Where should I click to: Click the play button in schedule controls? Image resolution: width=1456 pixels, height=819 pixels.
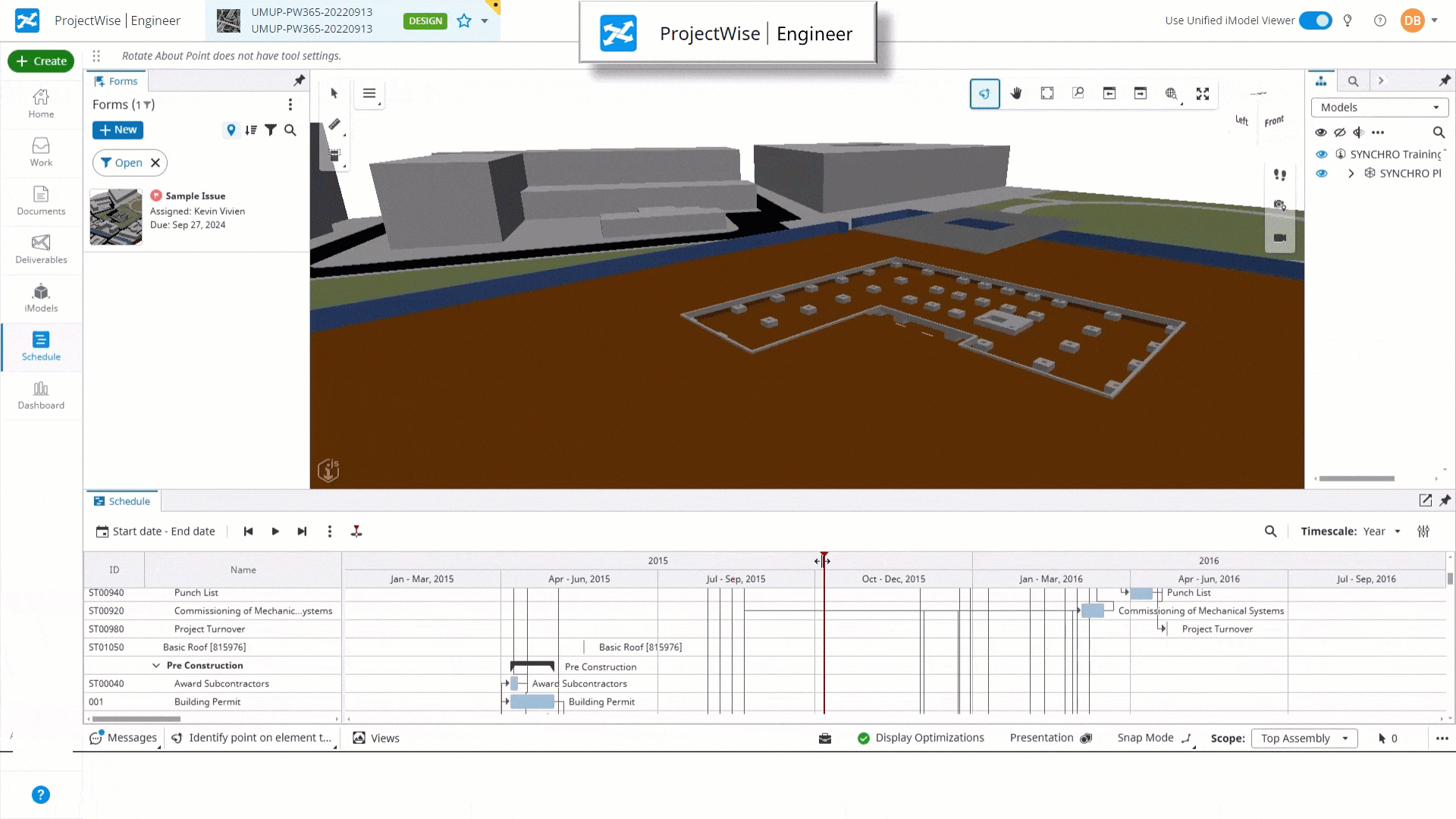(275, 531)
